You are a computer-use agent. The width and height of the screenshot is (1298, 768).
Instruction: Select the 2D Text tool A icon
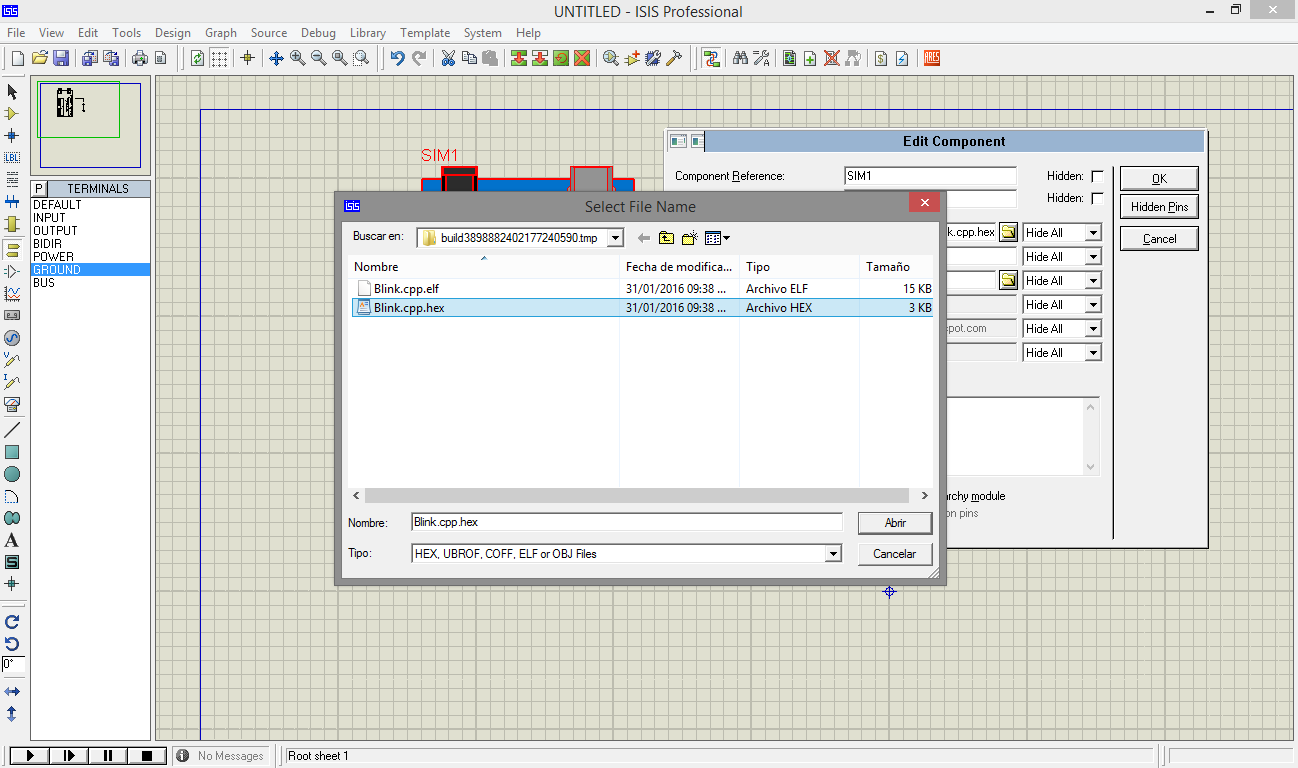12,540
